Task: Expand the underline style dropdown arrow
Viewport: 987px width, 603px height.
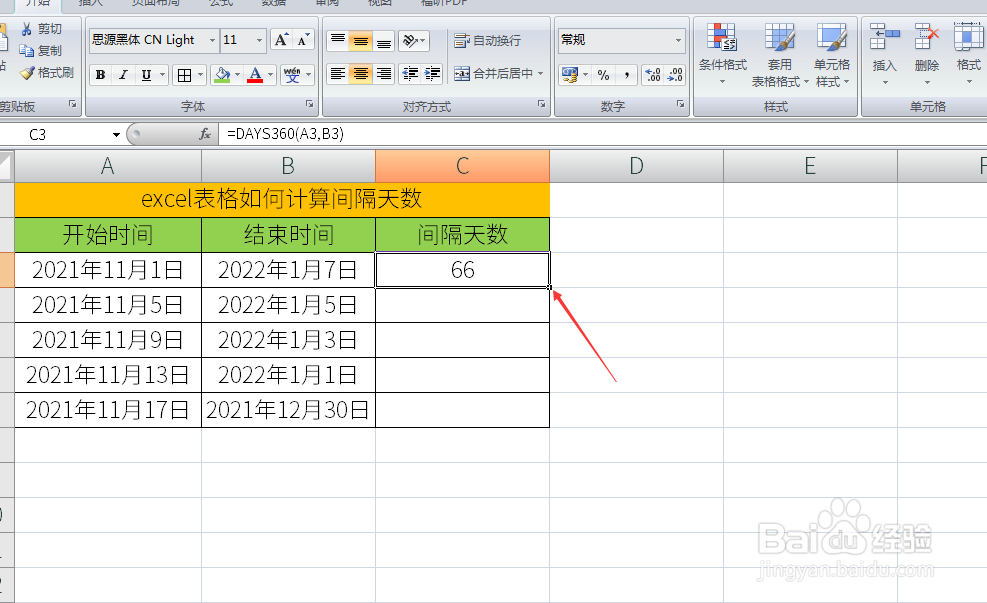Action: coord(162,76)
